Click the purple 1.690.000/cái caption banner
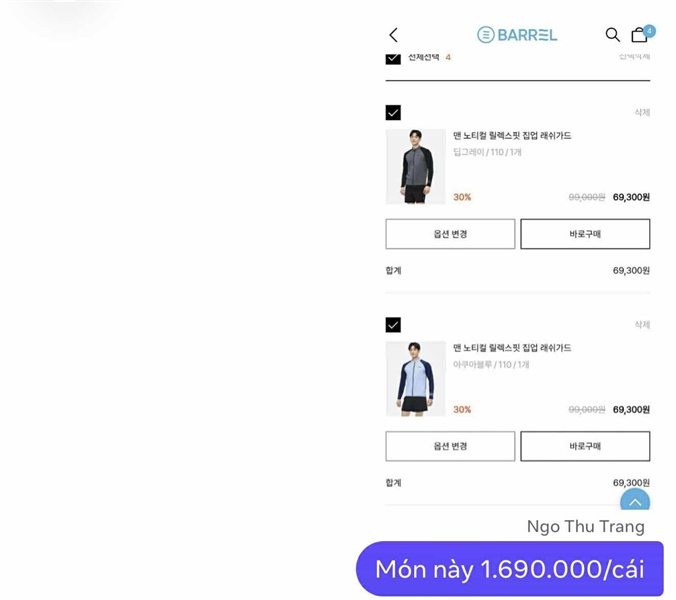The height and width of the screenshot is (600, 676). click(x=510, y=569)
